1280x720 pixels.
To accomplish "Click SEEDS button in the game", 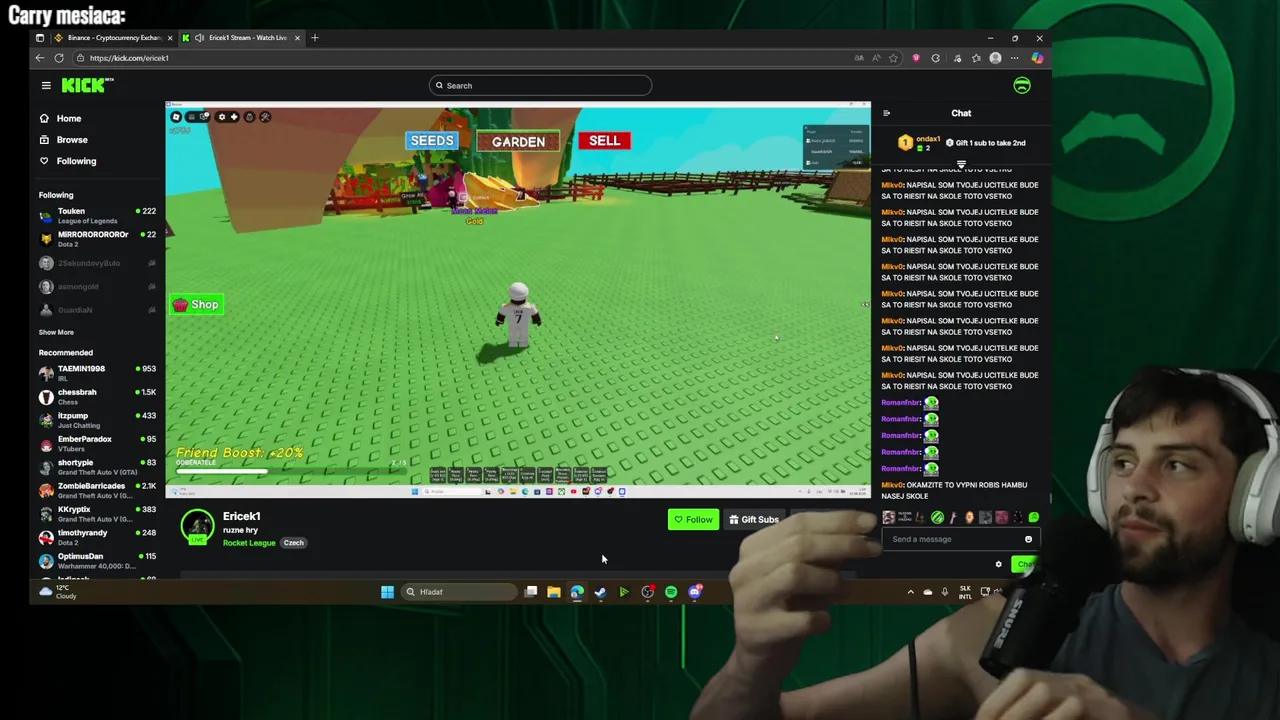I will click(x=432, y=141).
